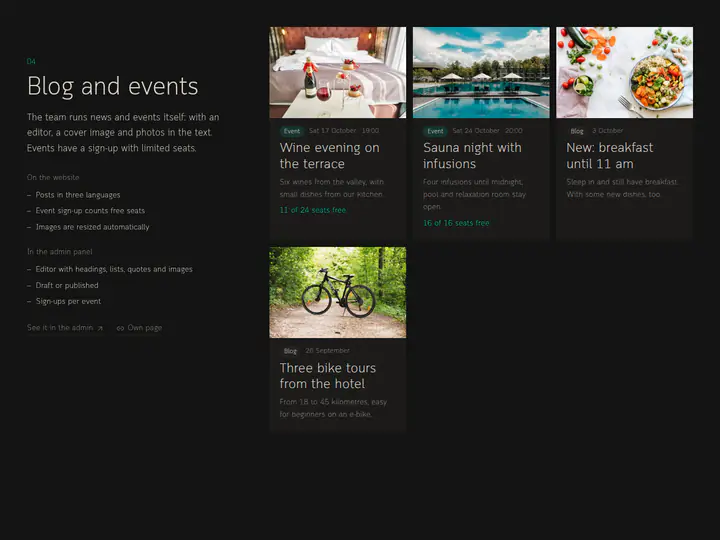
Task: Open 'New: breakfast until 11 am' post
Action: (609, 156)
